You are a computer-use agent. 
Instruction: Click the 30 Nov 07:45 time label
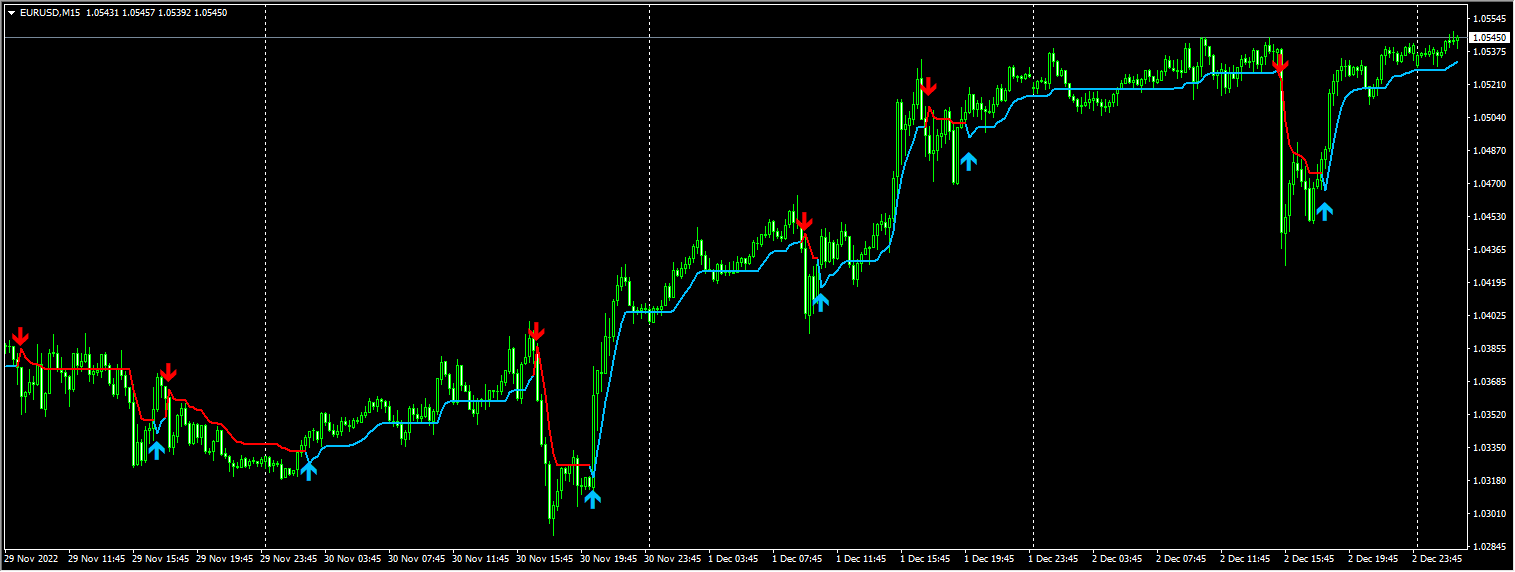(416, 559)
